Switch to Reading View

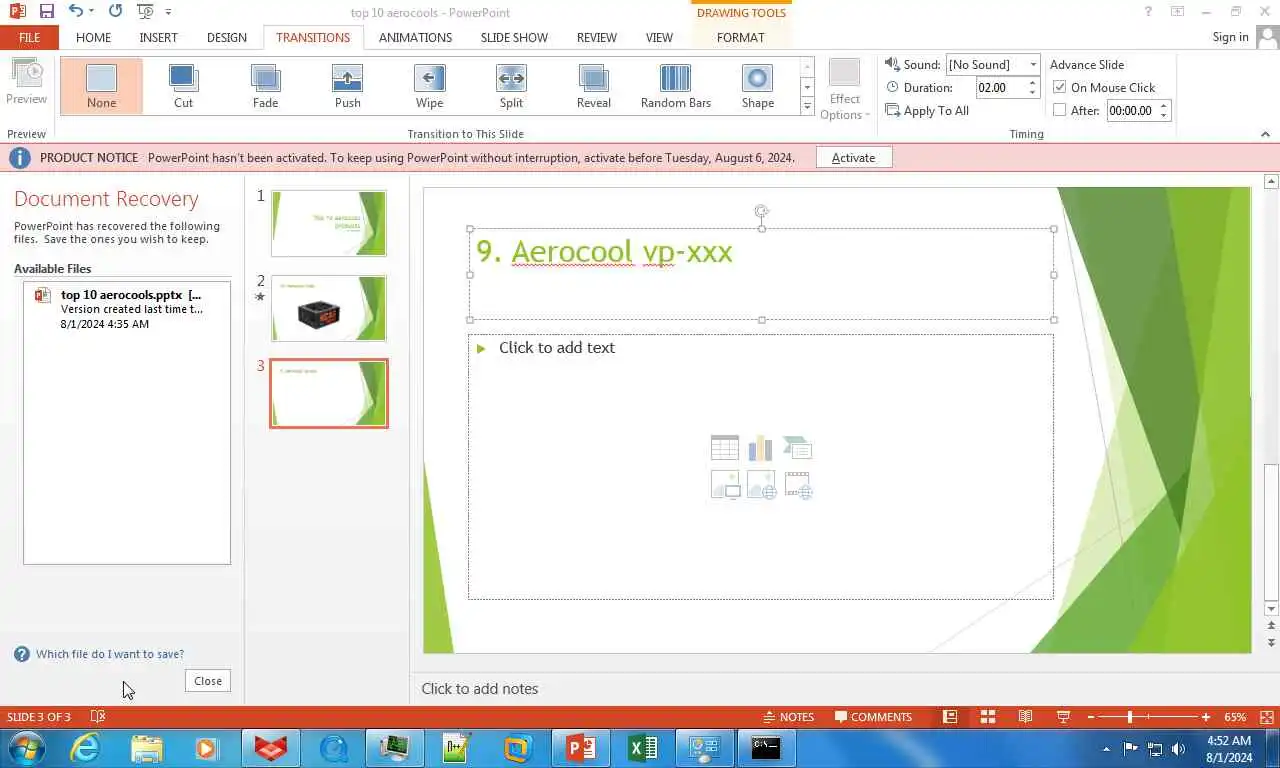click(1025, 717)
